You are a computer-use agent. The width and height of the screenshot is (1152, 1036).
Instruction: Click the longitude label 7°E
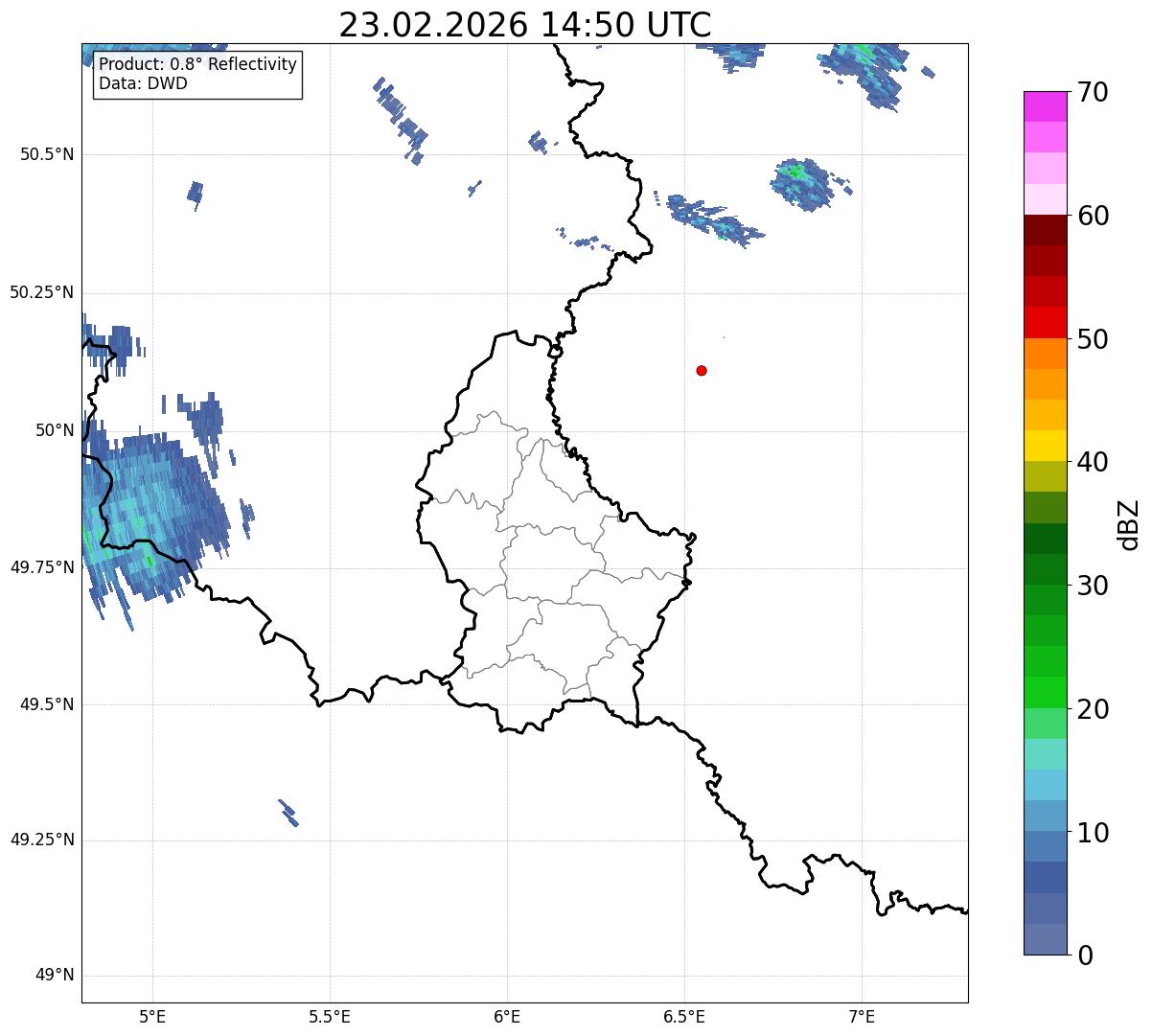(x=862, y=1017)
